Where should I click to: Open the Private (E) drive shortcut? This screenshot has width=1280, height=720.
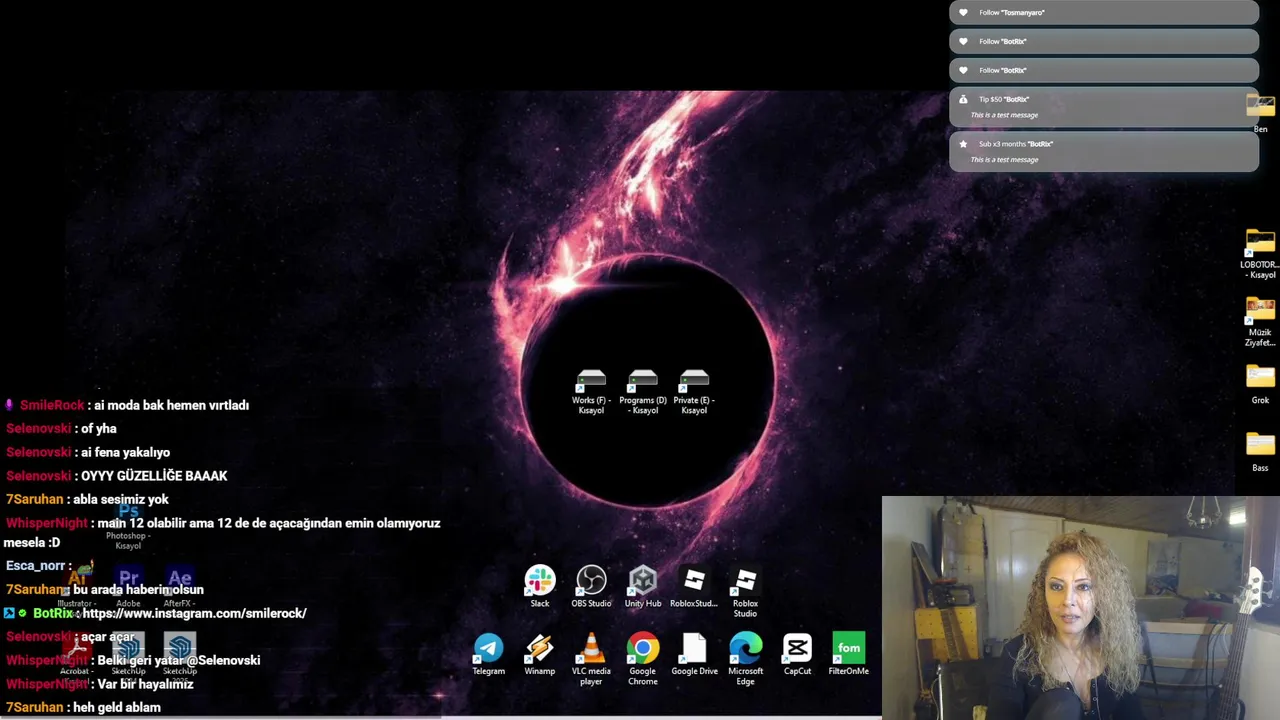(694, 392)
